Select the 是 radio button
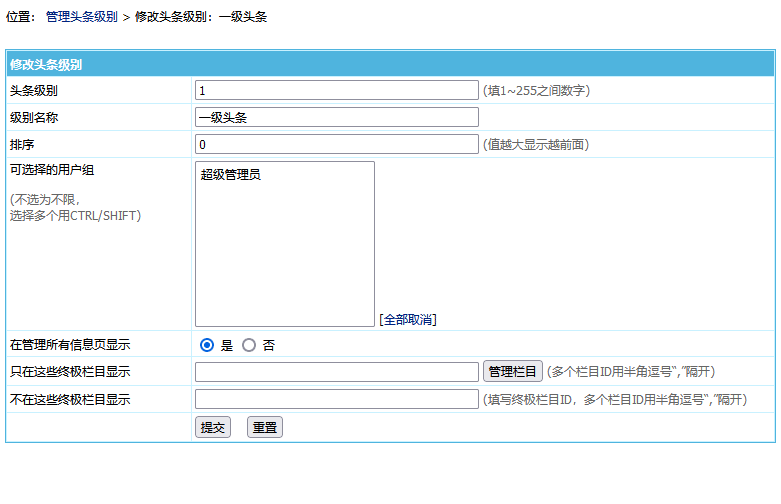The image size is (781, 504). pyautogui.click(x=207, y=345)
